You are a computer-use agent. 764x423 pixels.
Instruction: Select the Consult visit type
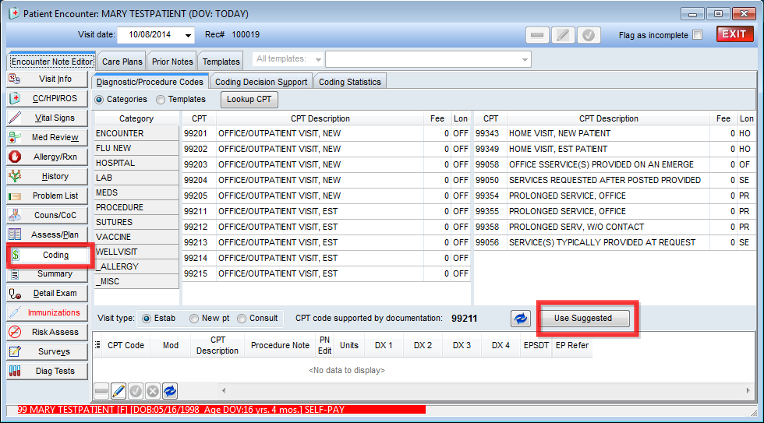pos(241,319)
